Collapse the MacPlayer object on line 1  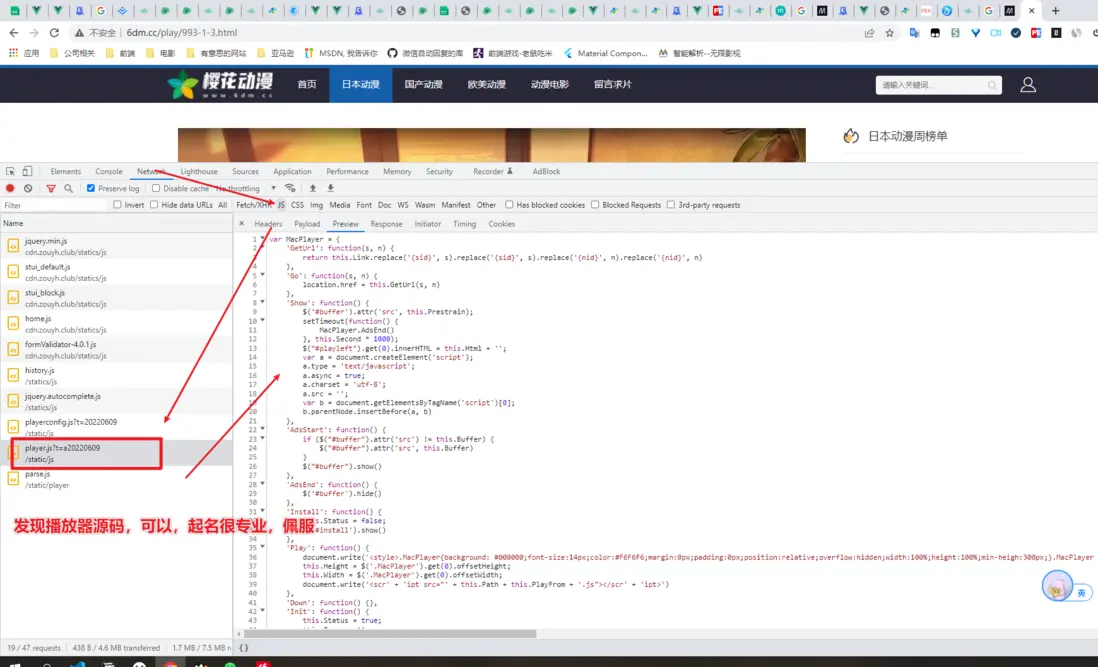[x=263, y=239]
